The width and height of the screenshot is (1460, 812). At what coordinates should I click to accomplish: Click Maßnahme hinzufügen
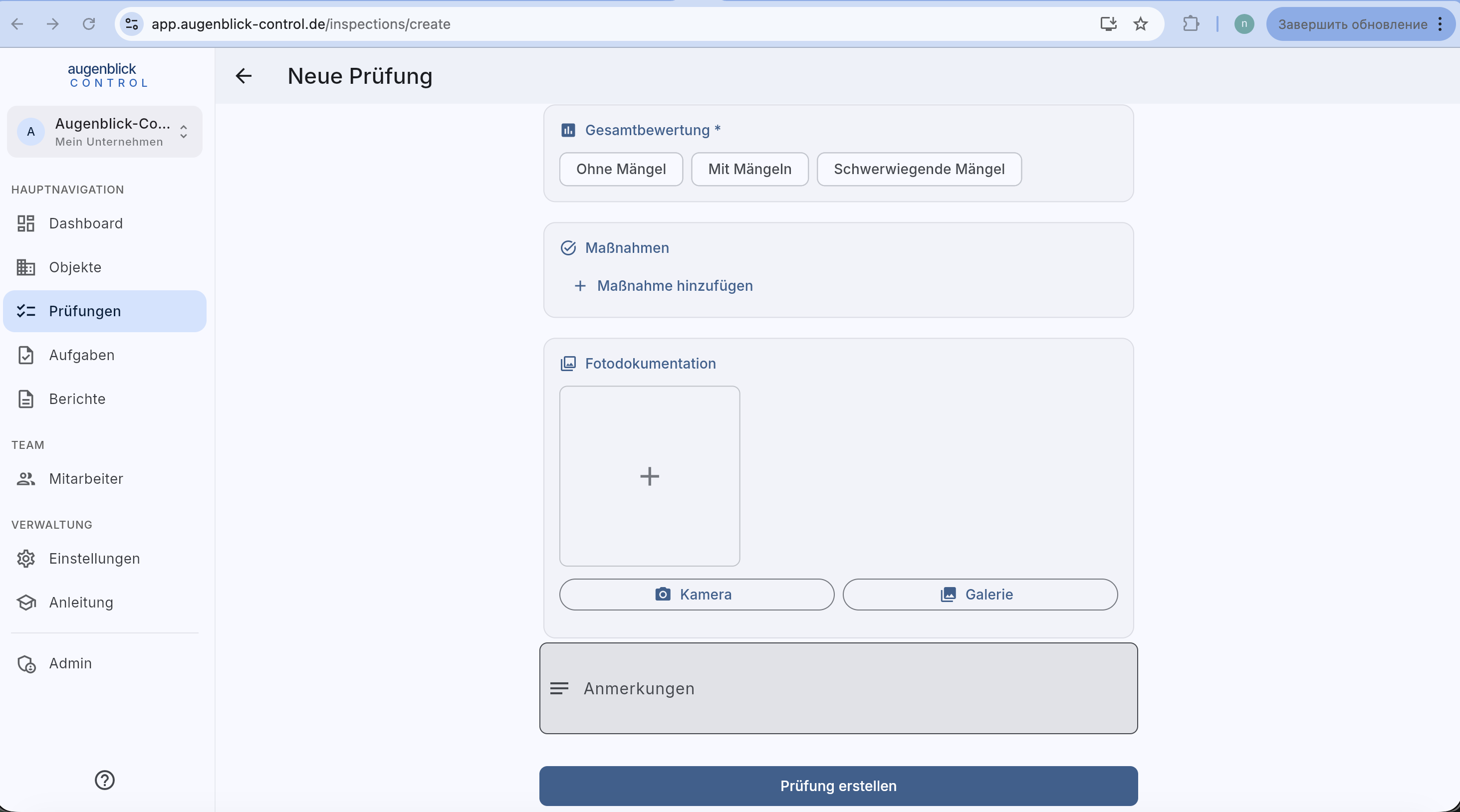(664, 286)
